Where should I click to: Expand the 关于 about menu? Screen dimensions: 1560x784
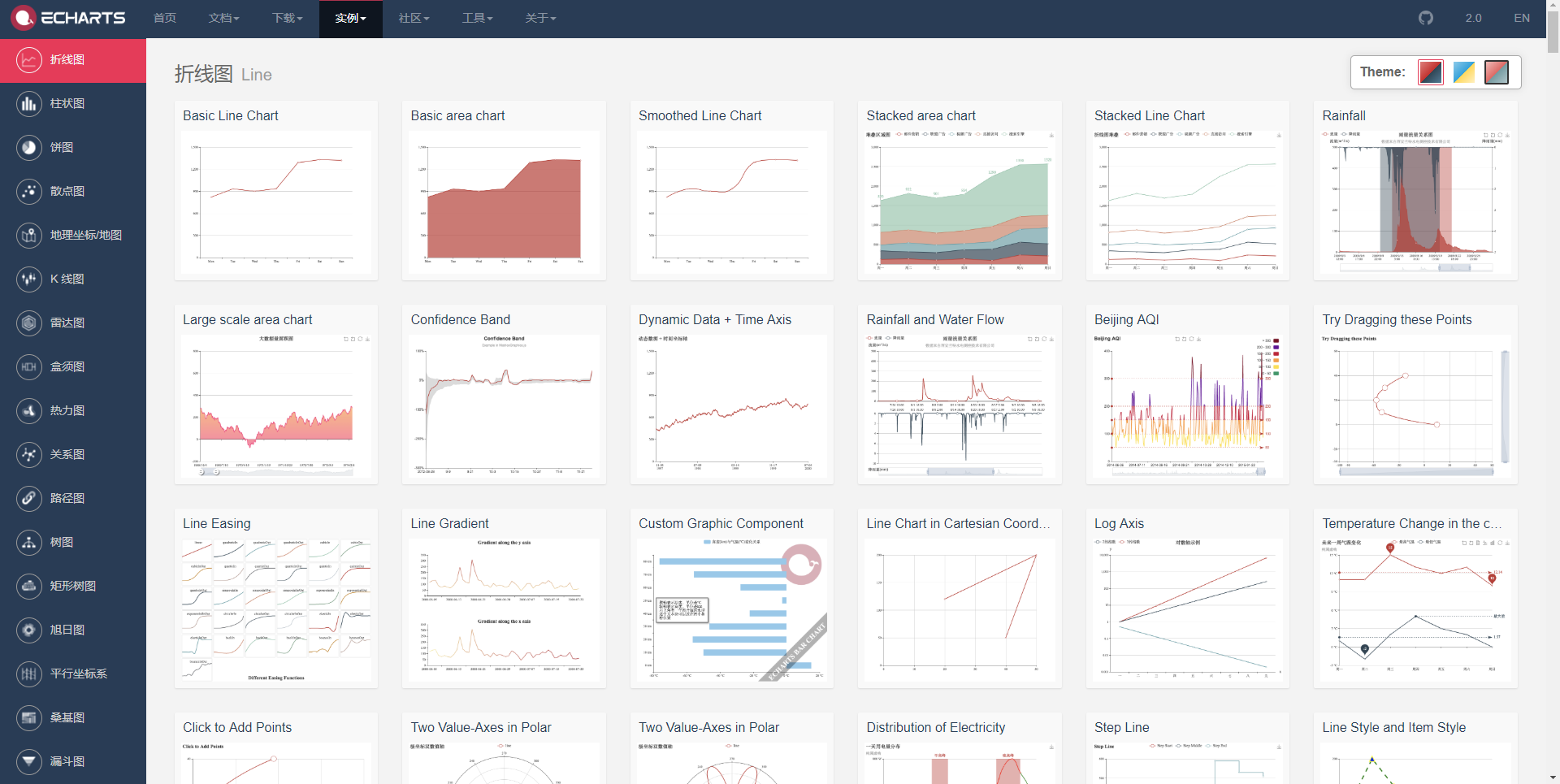point(540,18)
